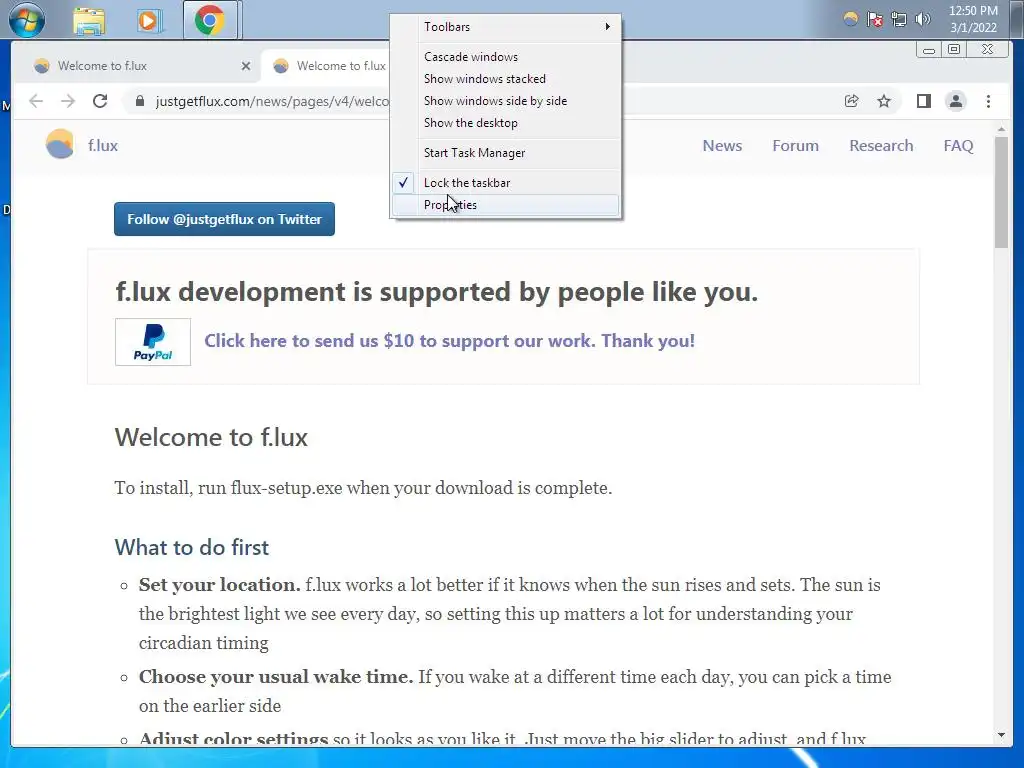Select Show windows stacked
Image resolution: width=1024 pixels, height=768 pixels.
pos(506,79)
